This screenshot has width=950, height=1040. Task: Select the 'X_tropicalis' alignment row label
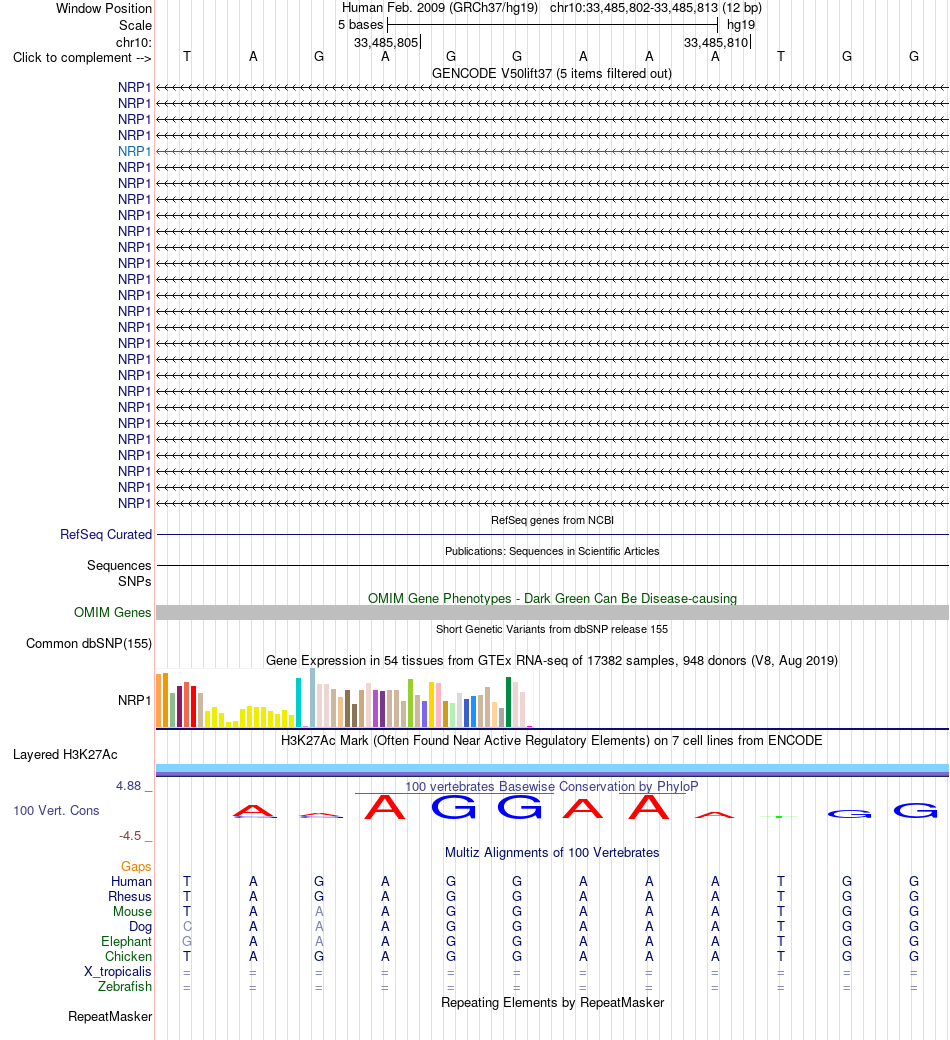117,972
